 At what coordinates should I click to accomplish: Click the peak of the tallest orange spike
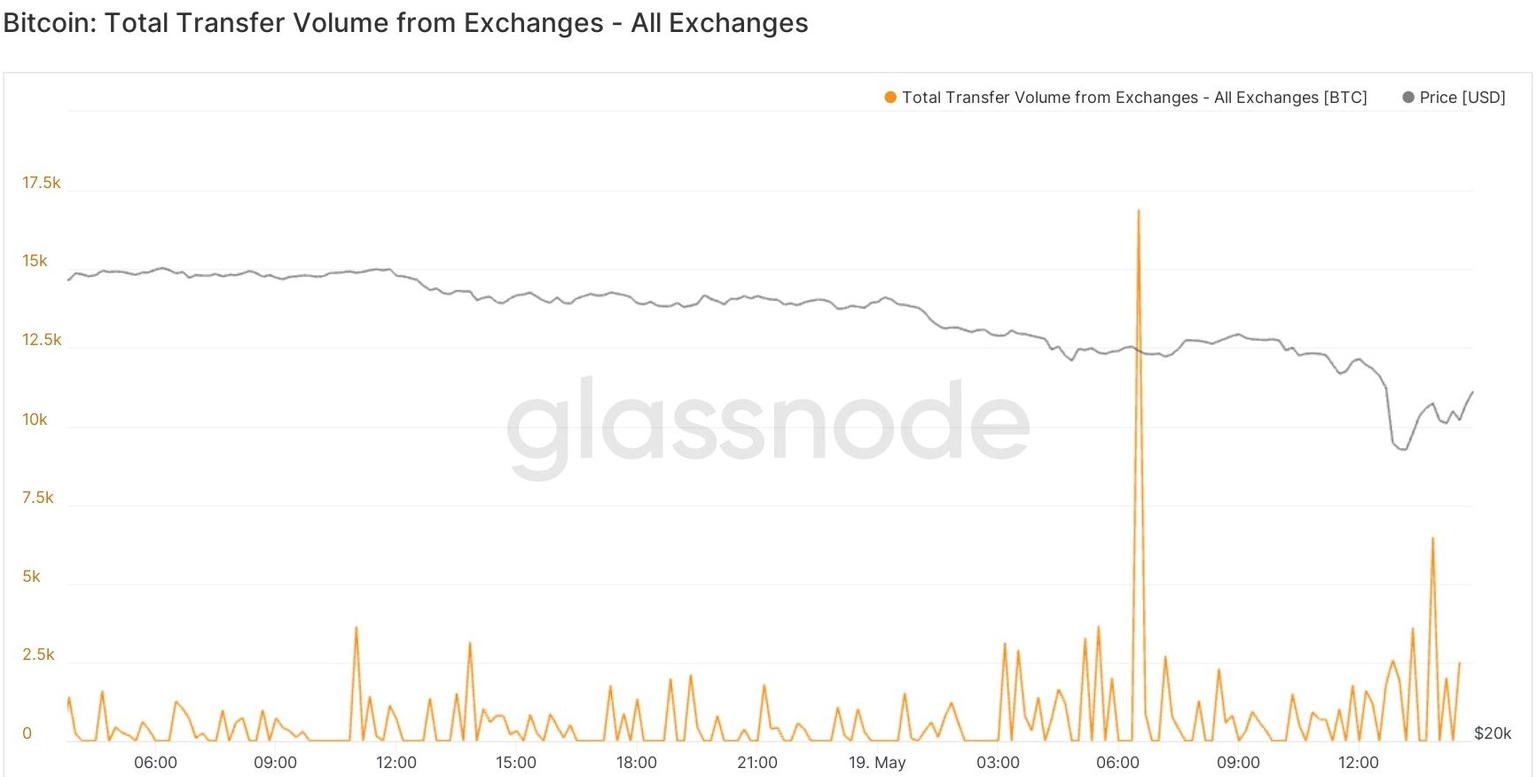coord(1138,211)
